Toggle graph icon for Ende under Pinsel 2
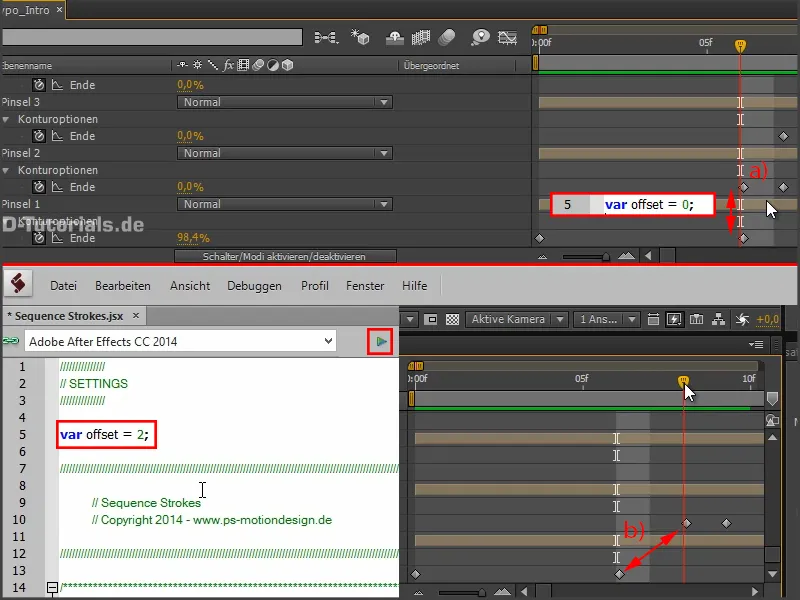 [x=57, y=187]
